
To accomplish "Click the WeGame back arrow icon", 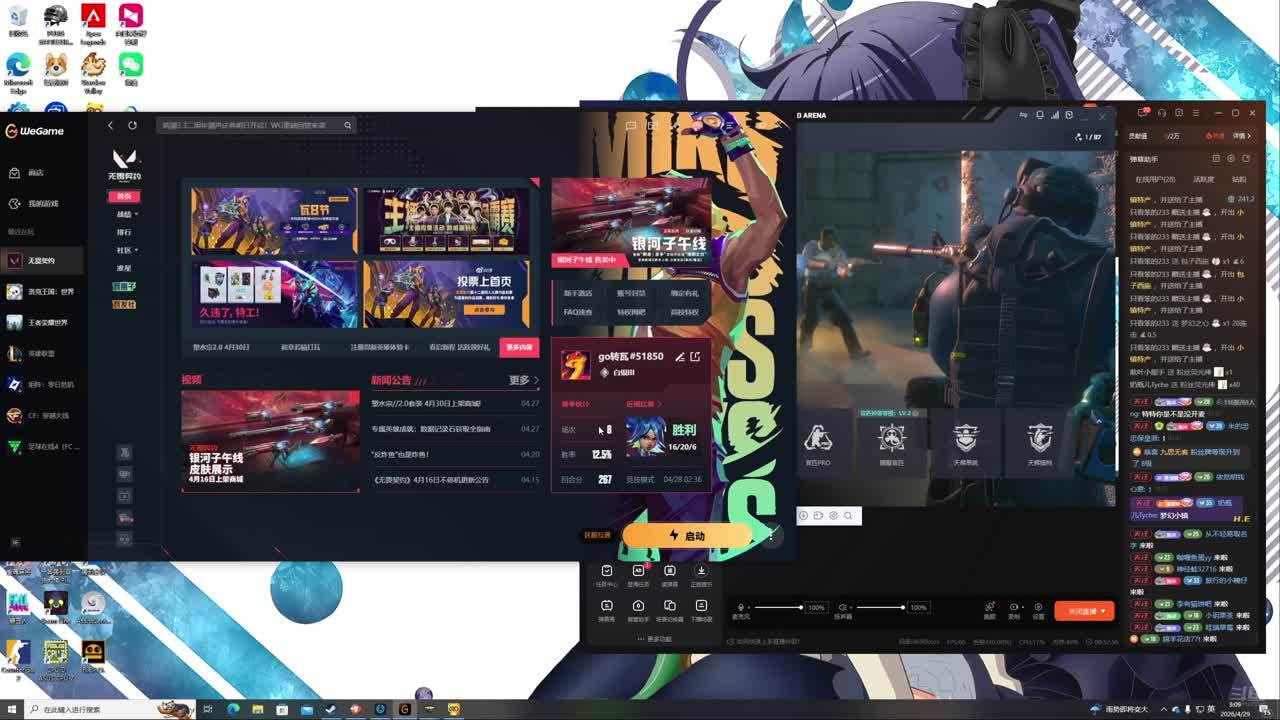I will coord(110,125).
